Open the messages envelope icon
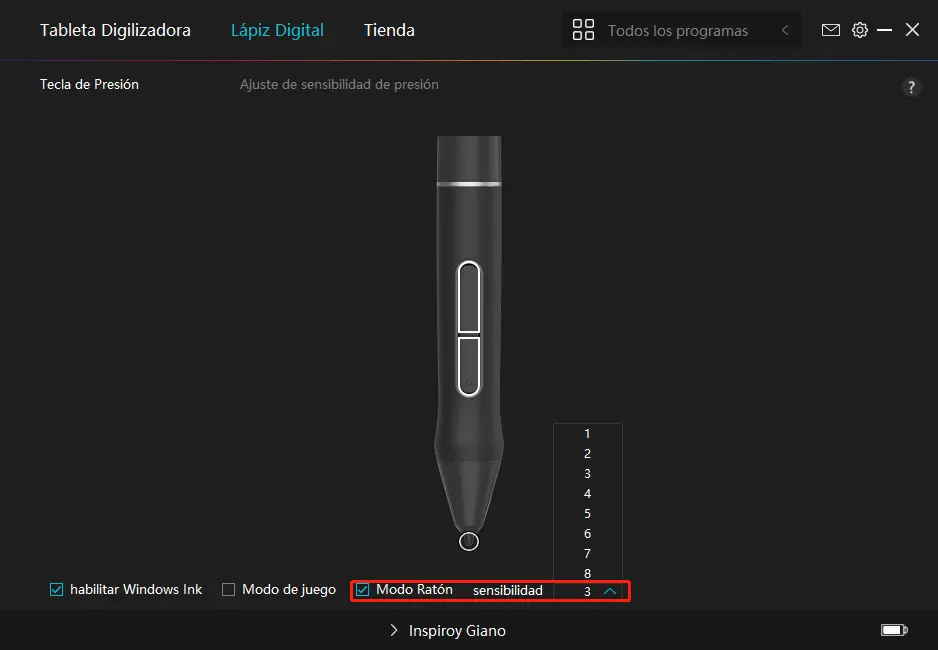The width and height of the screenshot is (938, 650). tap(830, 30)
